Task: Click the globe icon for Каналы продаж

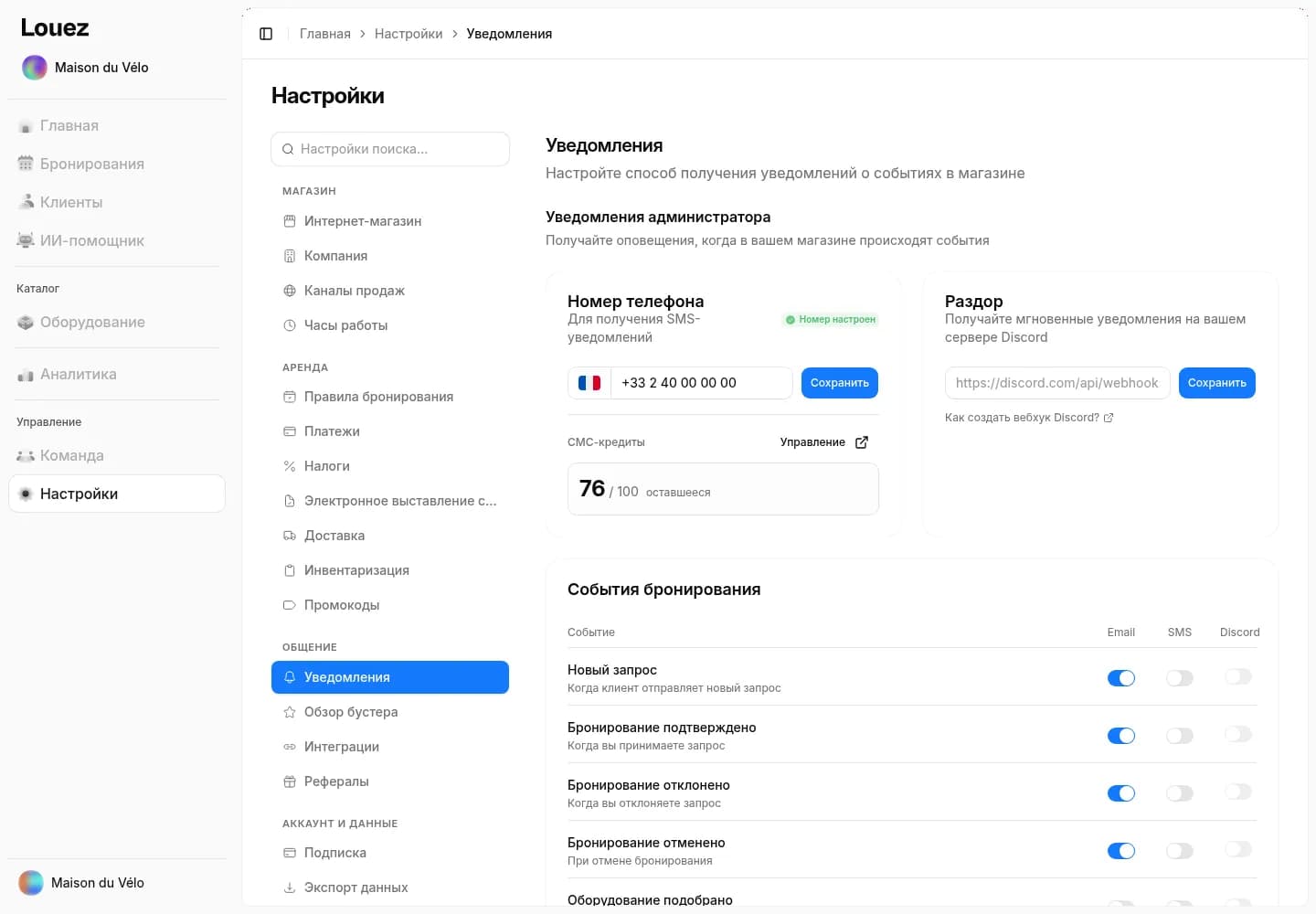Action: (x=290, y=291)
